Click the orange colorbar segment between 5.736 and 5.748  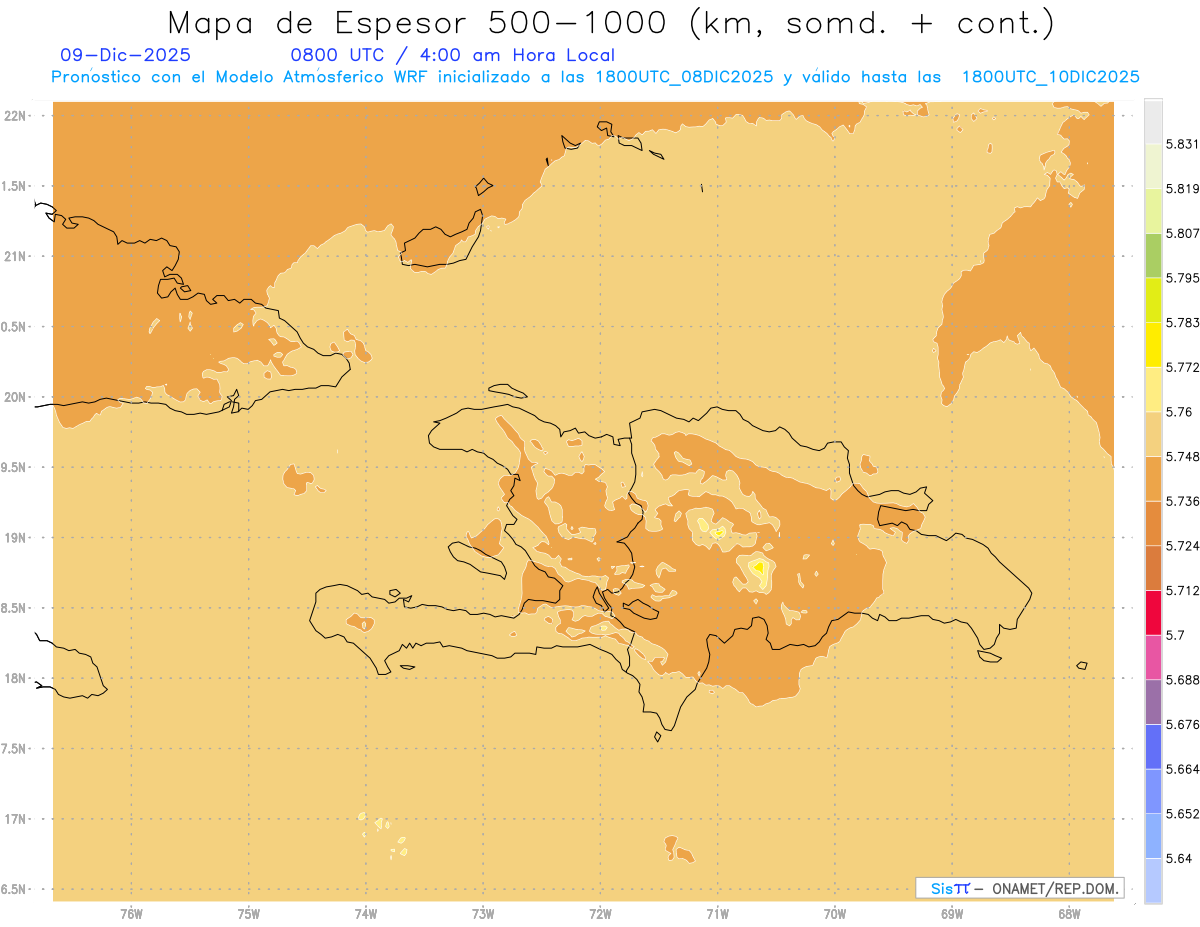point(1153,478)
